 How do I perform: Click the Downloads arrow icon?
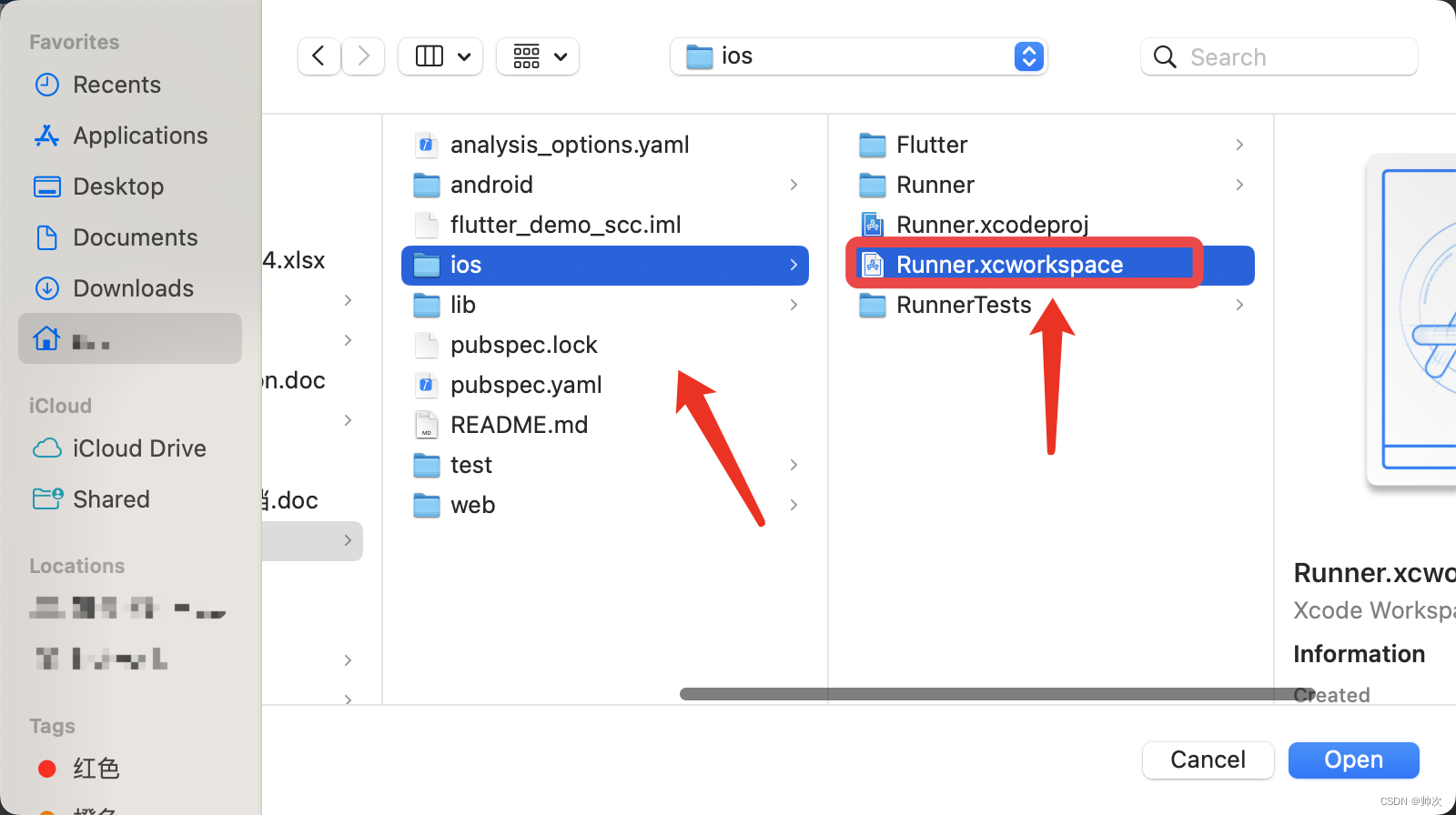pos(46,288)
